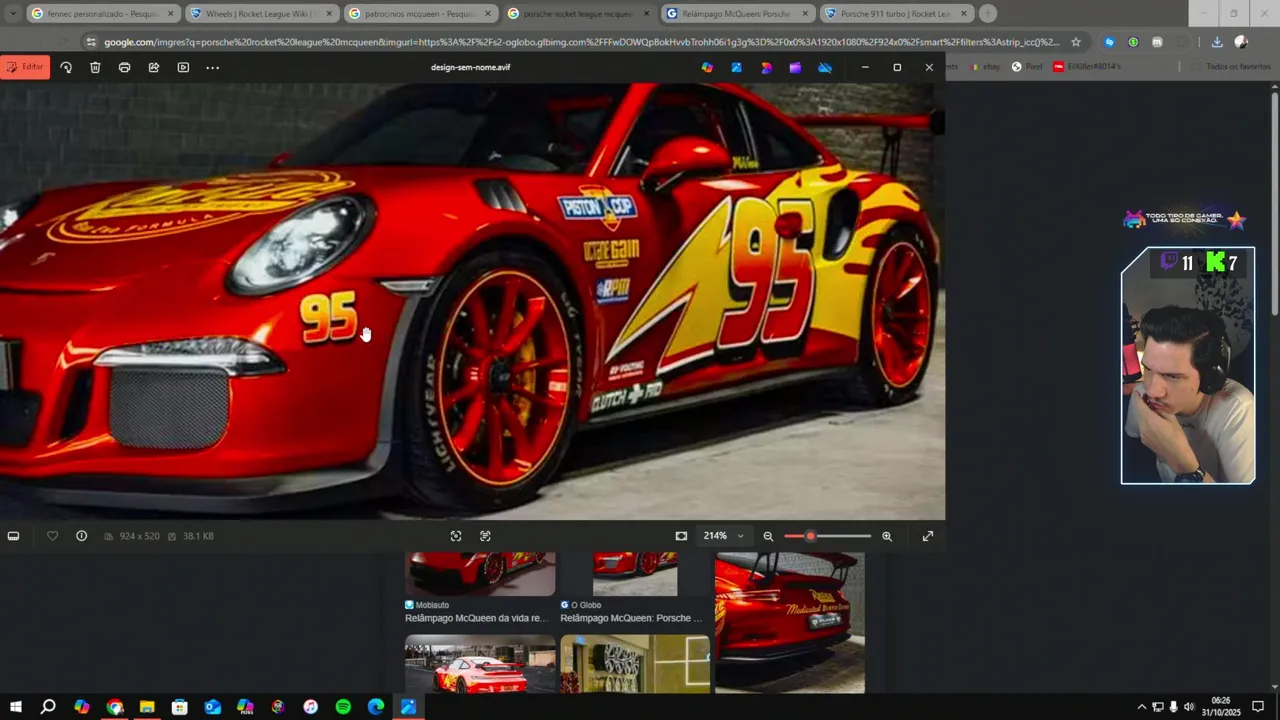The image size is (1280, 720).
Task: Expand the 214% zoom level dropdown
Action: coord(724,536)
